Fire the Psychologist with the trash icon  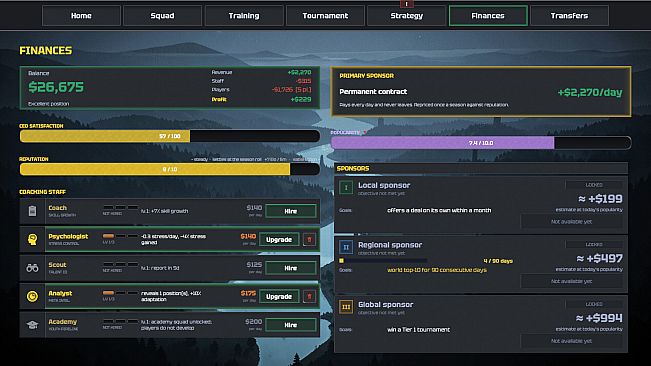309,239
